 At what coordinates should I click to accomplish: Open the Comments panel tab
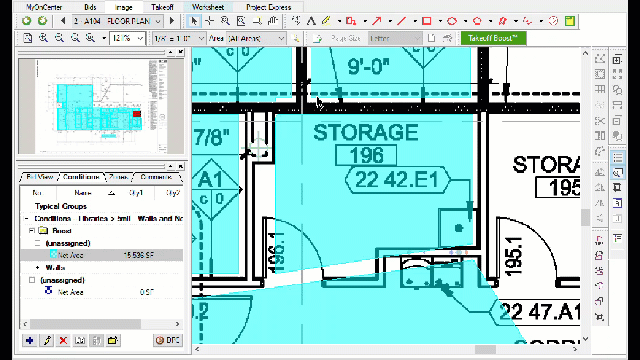pos(156,177)
